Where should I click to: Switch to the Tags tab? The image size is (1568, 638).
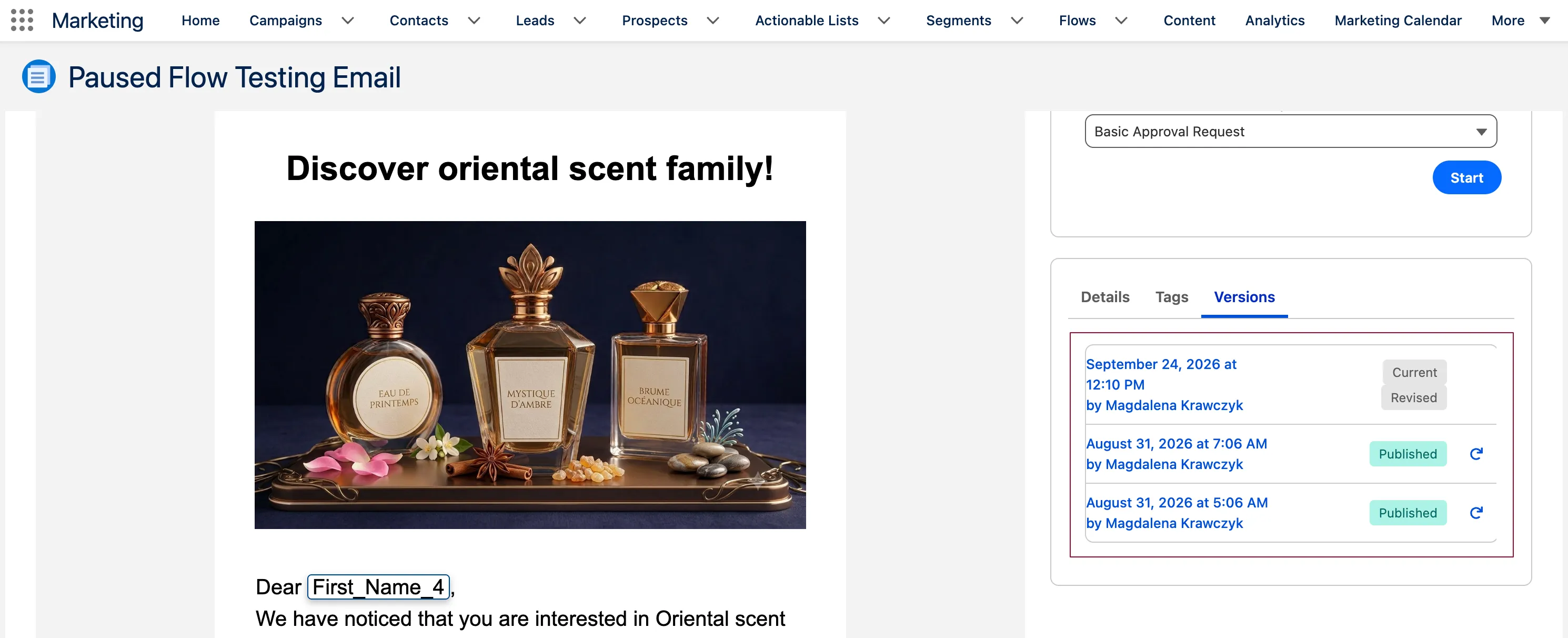(x=1172, y=297)
